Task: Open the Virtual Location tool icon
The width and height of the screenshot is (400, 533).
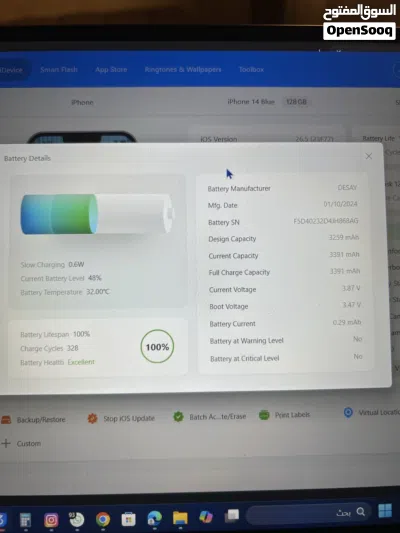Action: point(348,412)
